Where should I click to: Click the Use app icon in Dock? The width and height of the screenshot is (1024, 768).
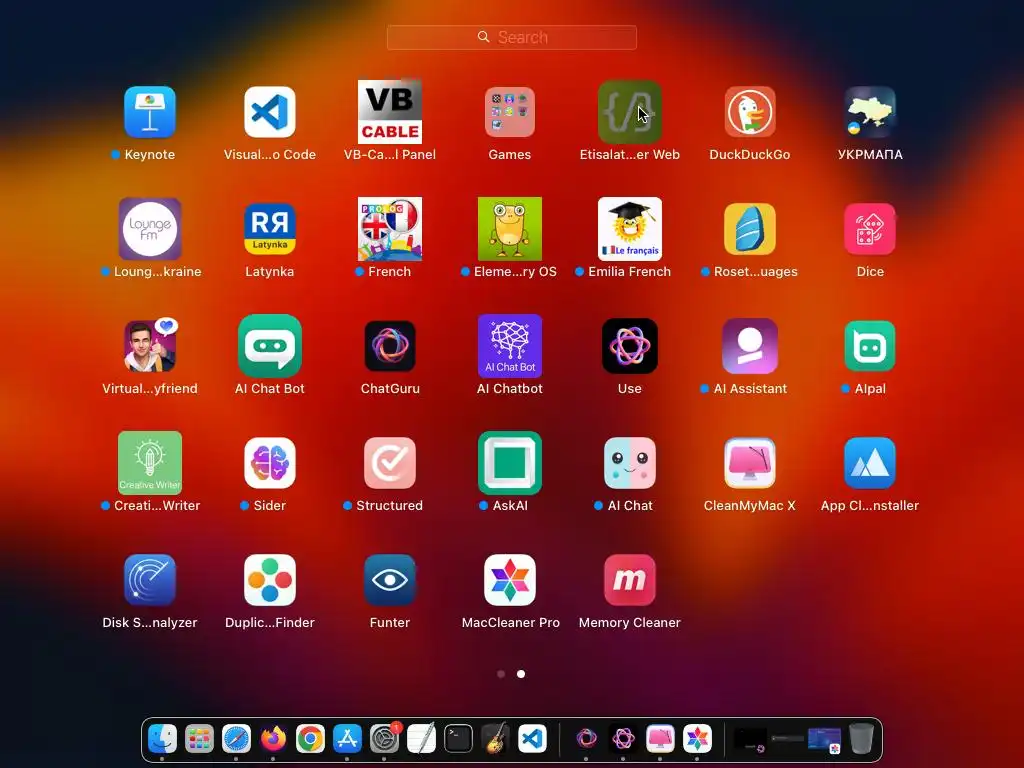click(x=623, y=739)
